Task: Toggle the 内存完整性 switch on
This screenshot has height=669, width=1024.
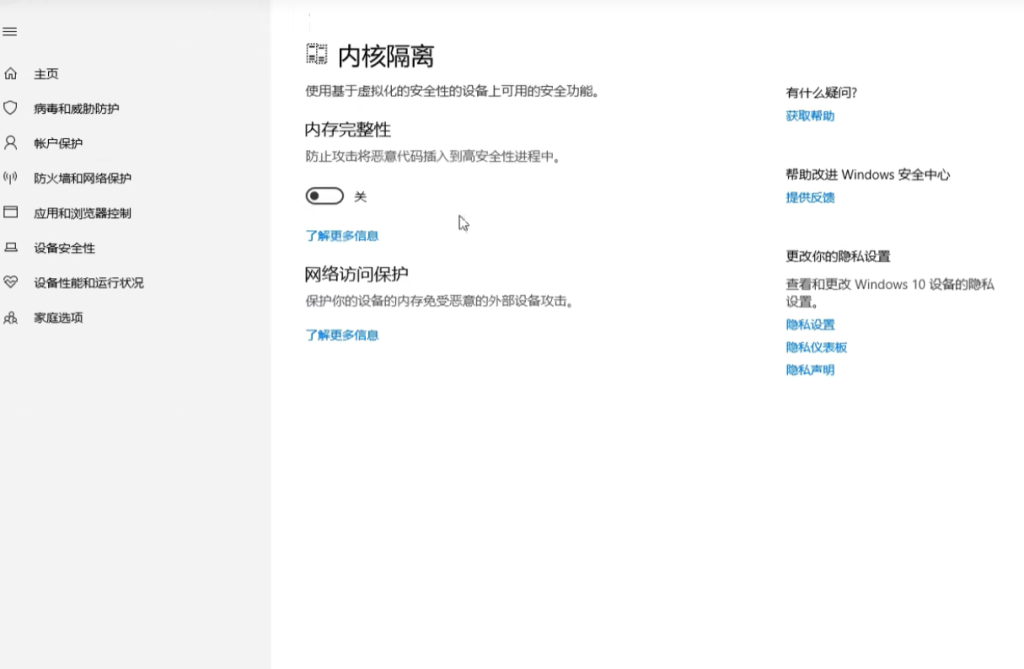Action: (324, 197)
